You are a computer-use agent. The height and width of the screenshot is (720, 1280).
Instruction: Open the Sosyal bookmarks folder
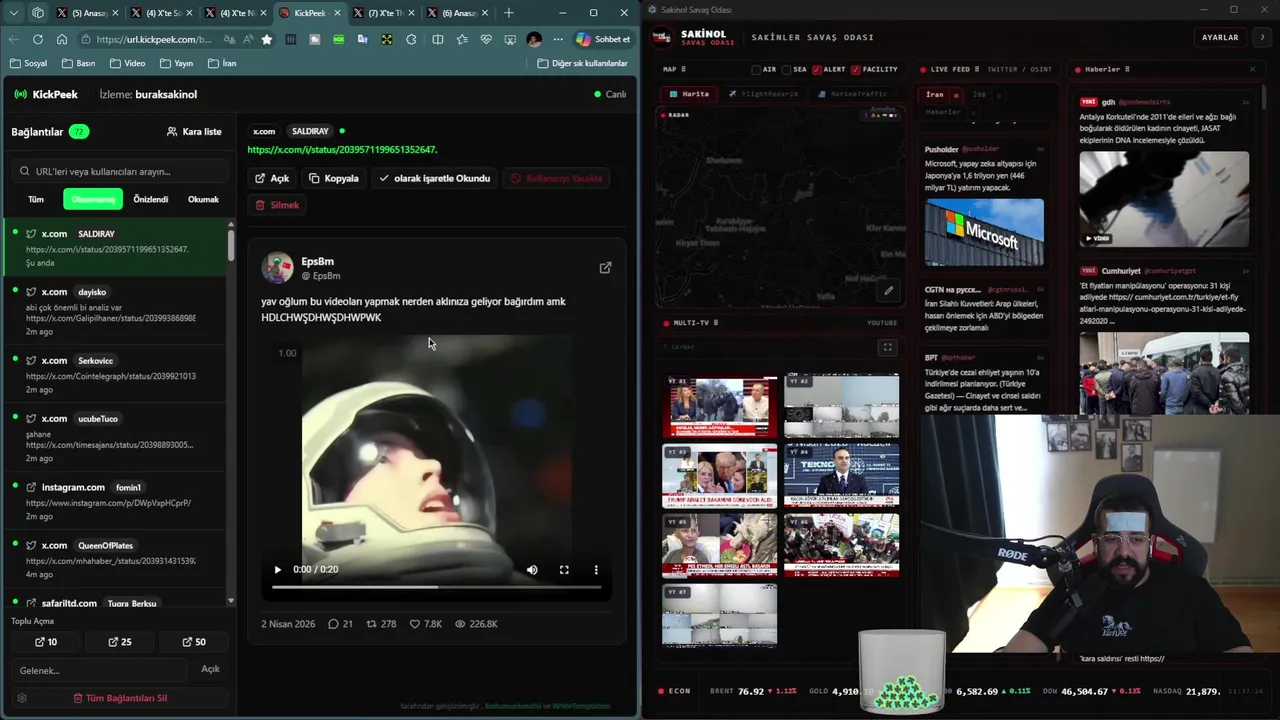[28, 63]
